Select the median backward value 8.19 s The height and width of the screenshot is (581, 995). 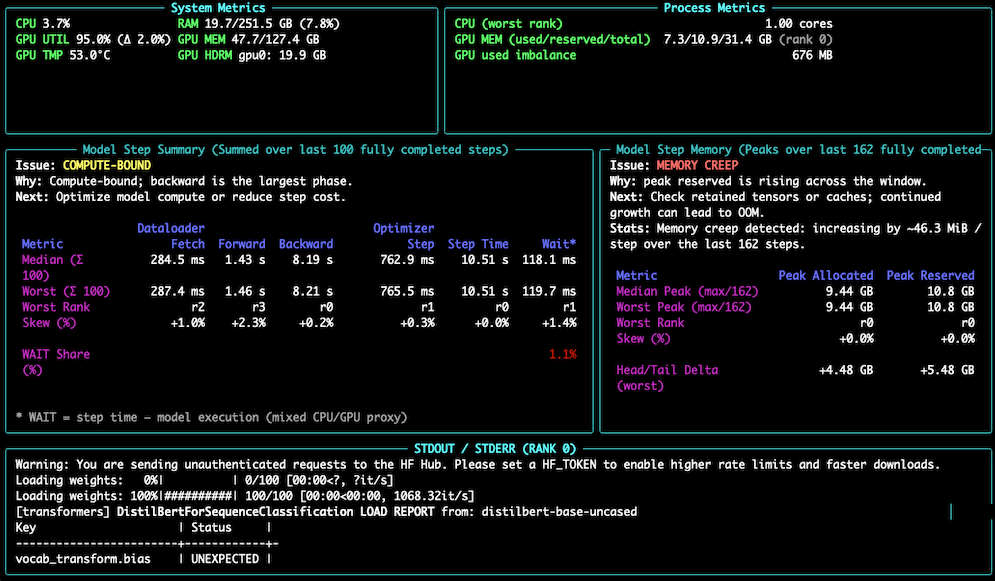pos(312,260)
